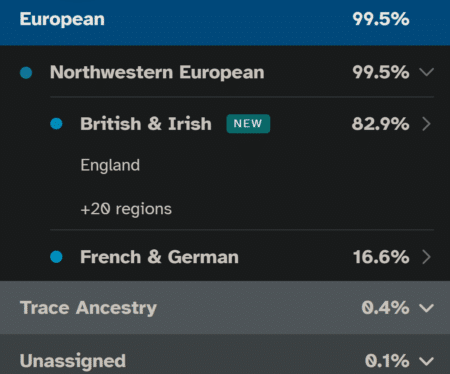Expand the Trace Ancestry chevron
The height and width of the screenshot is (374, 450).
(x=427, y=308)
